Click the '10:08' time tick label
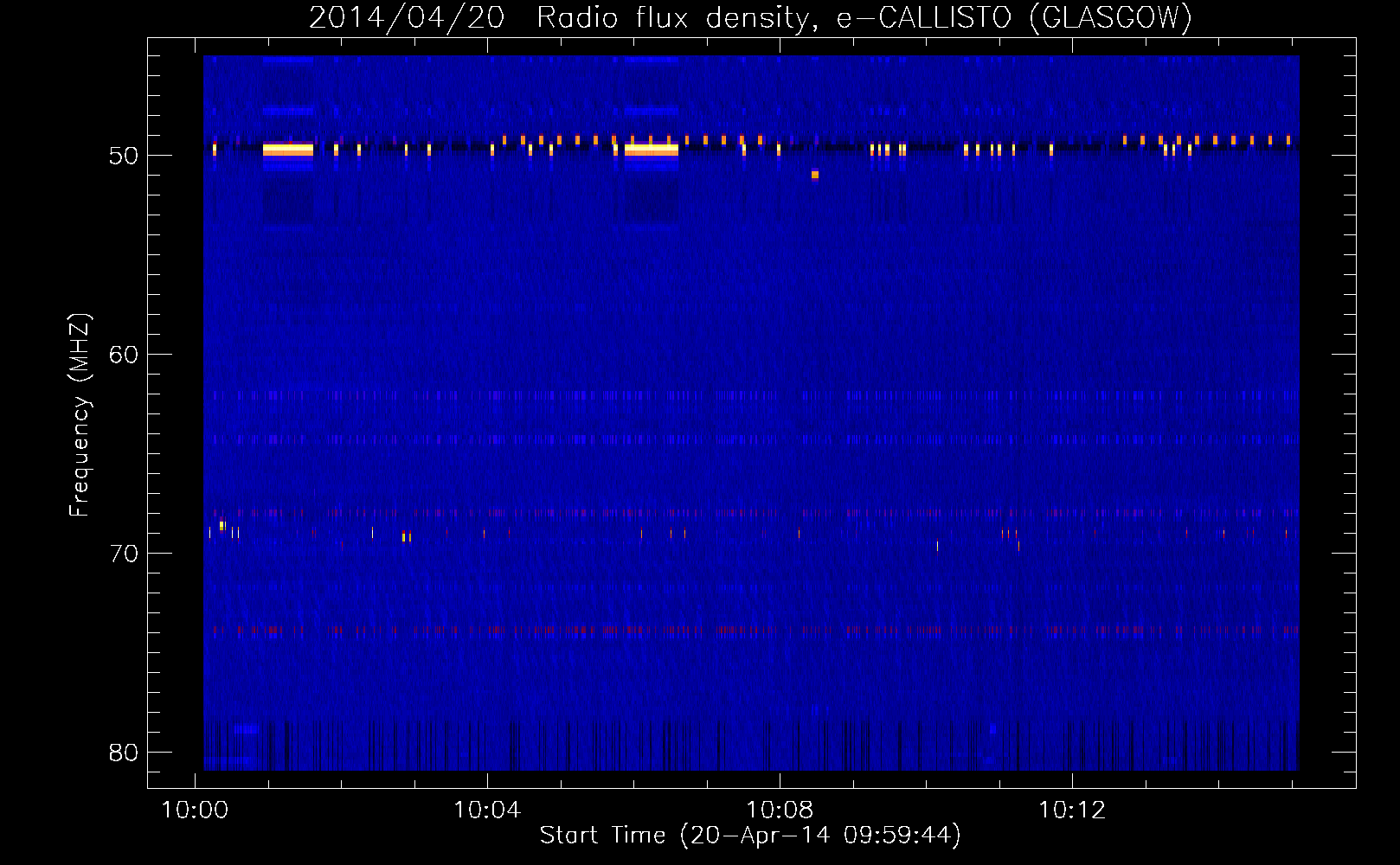 [x=780, y=811]
